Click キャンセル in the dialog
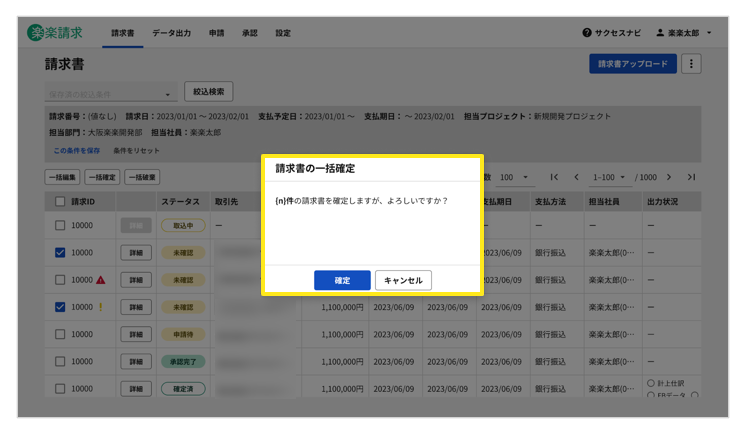The height and width of the screenshot is (430, 744). point(403,280)
